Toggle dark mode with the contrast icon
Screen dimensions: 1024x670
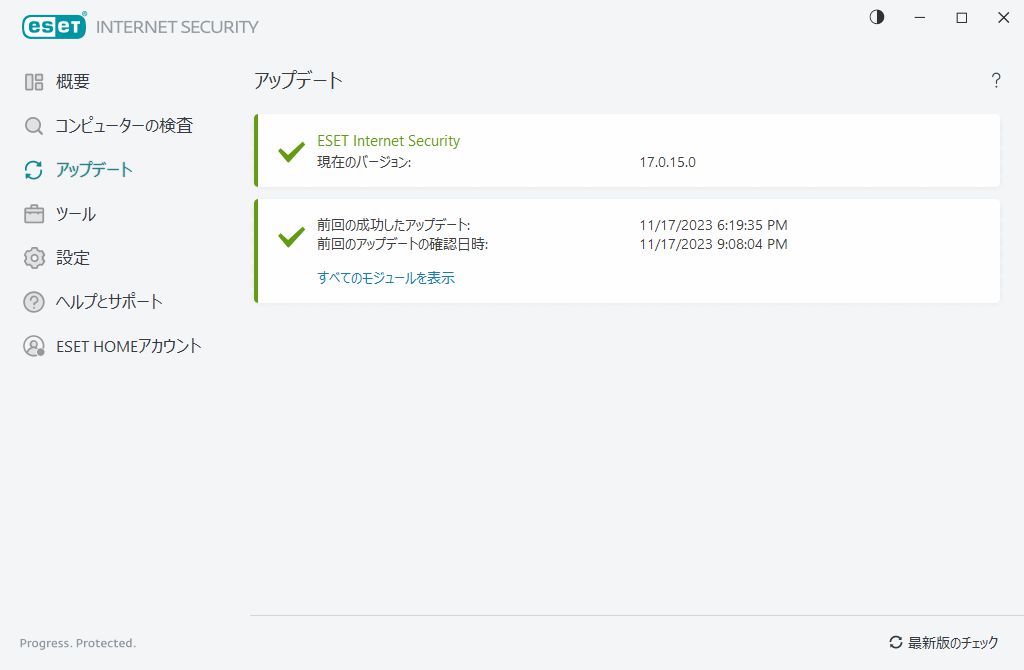click(876, 17)
